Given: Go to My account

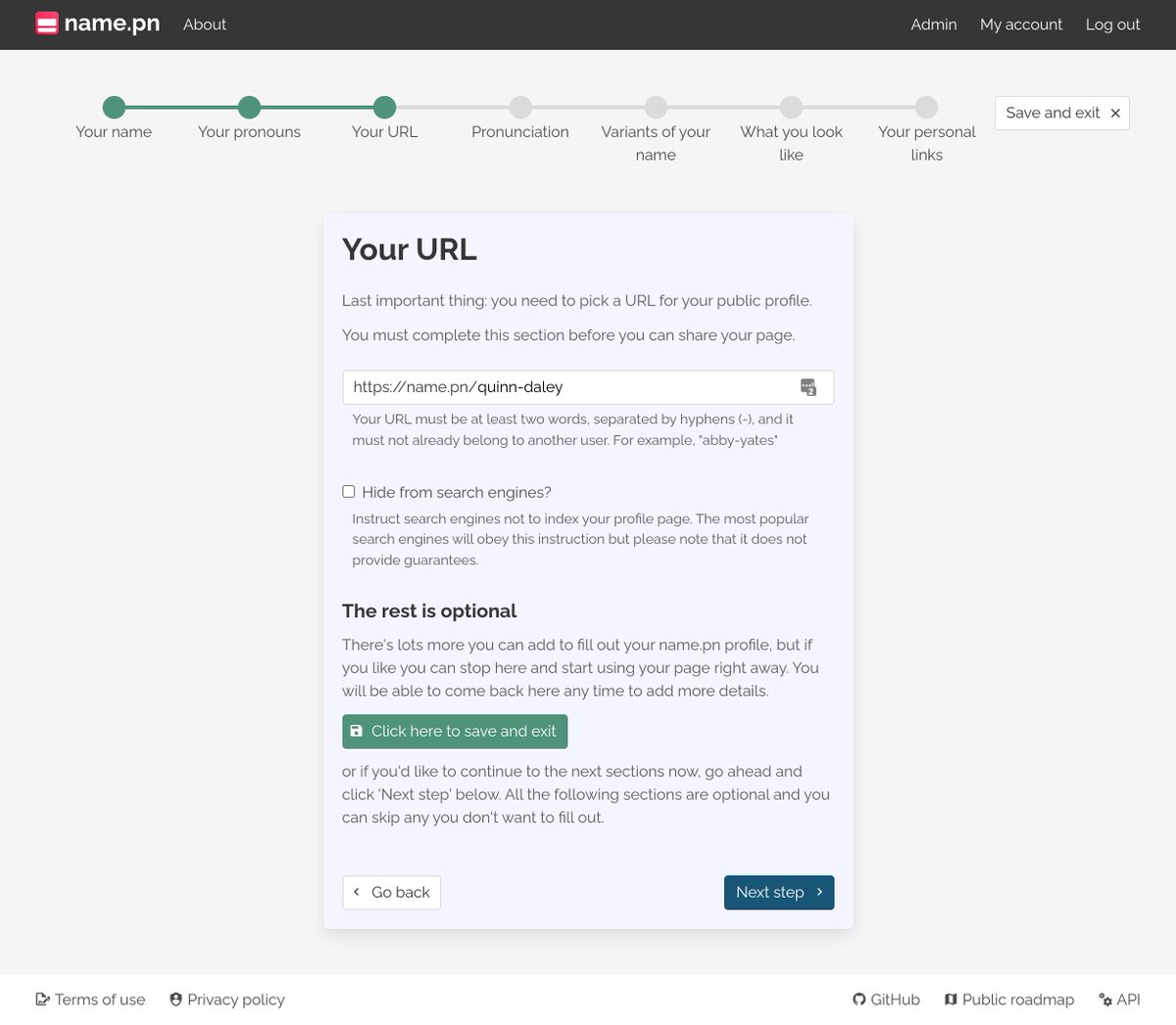Looking at the screenshot, I should 1021,24.
